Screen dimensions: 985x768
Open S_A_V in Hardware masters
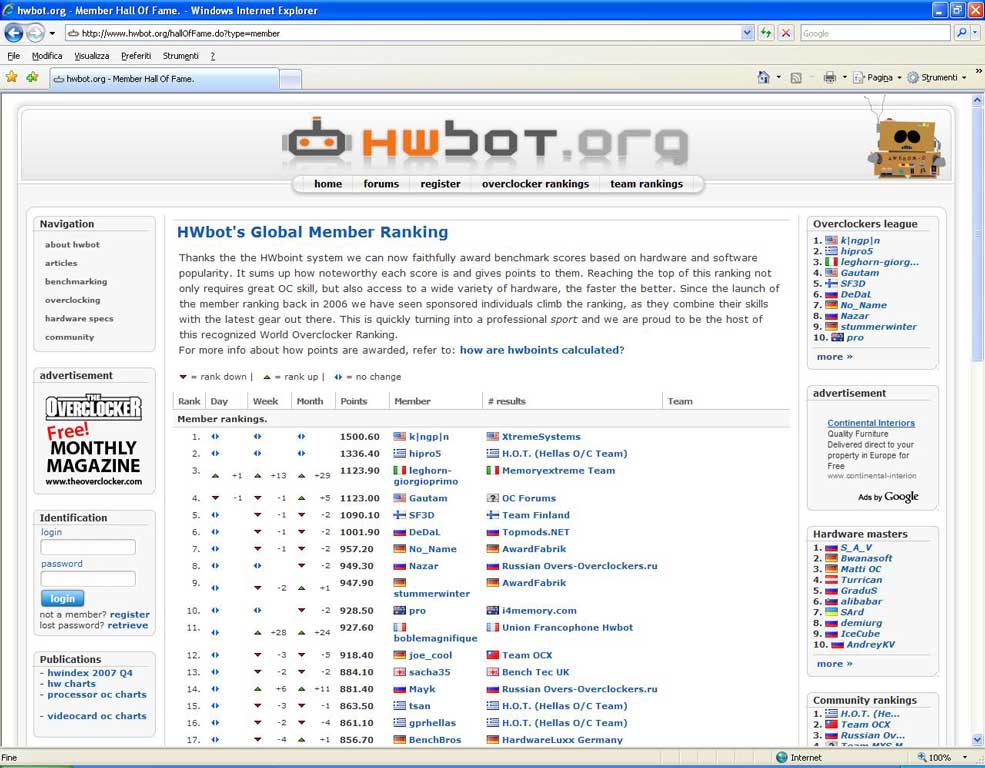(856, 548)
